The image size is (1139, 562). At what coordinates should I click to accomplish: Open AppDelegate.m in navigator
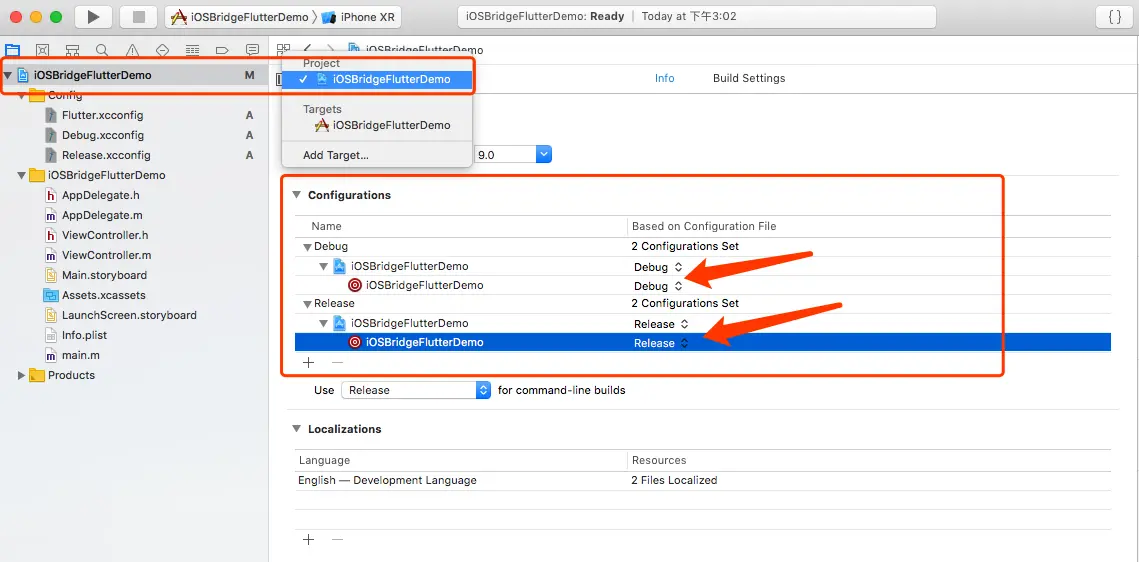click(102, 216)
